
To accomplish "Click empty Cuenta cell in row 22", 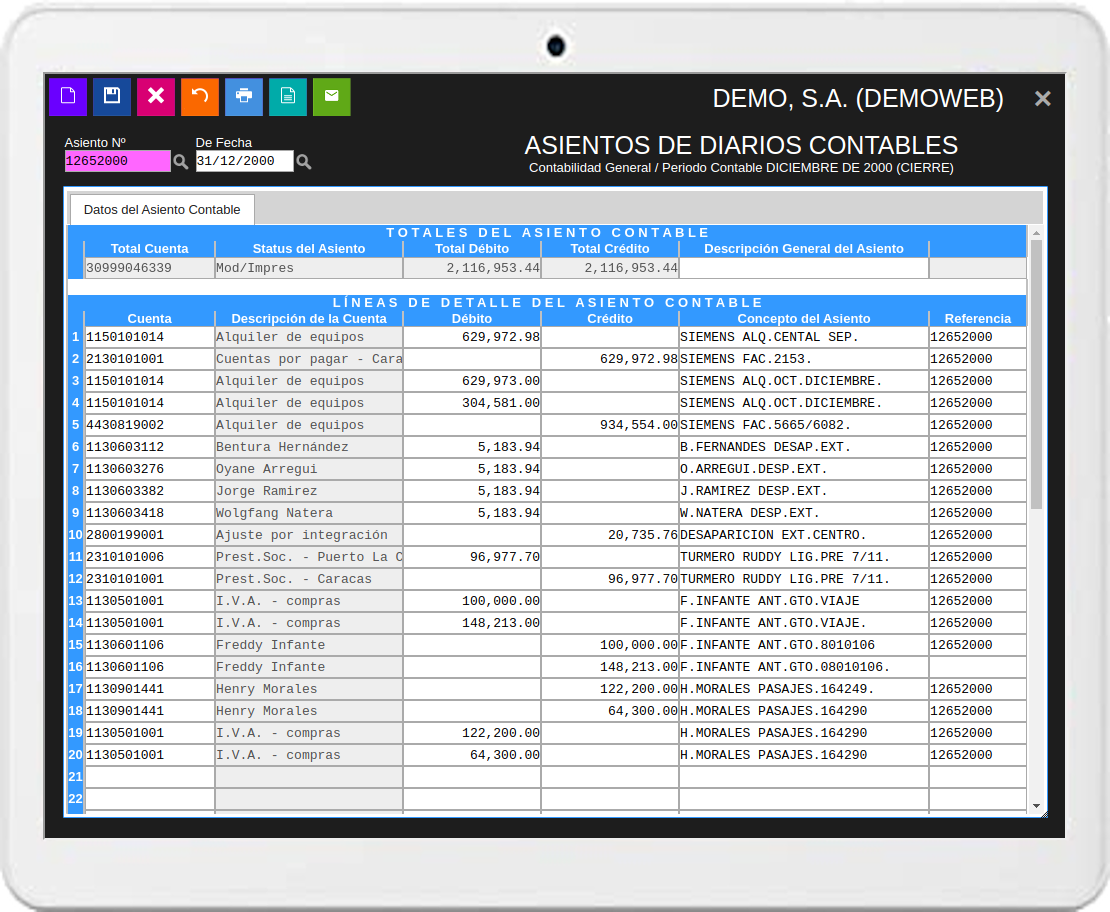I will pyautogui.click(x=149, y=798).
